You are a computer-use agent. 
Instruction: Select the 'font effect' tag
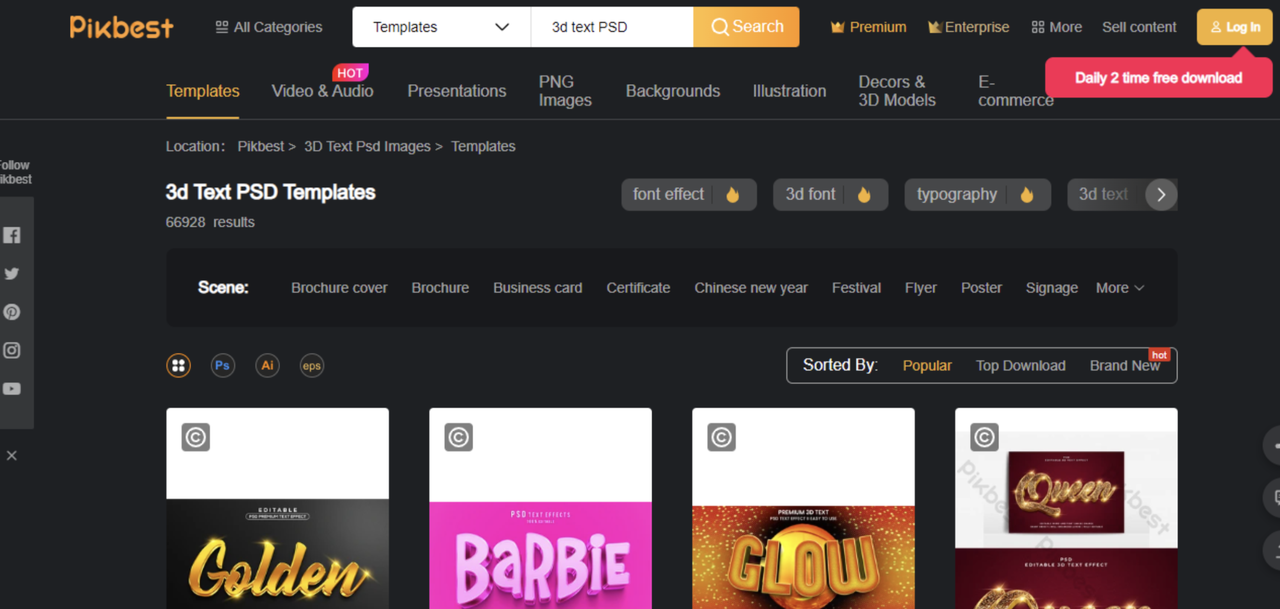[689, 195]
